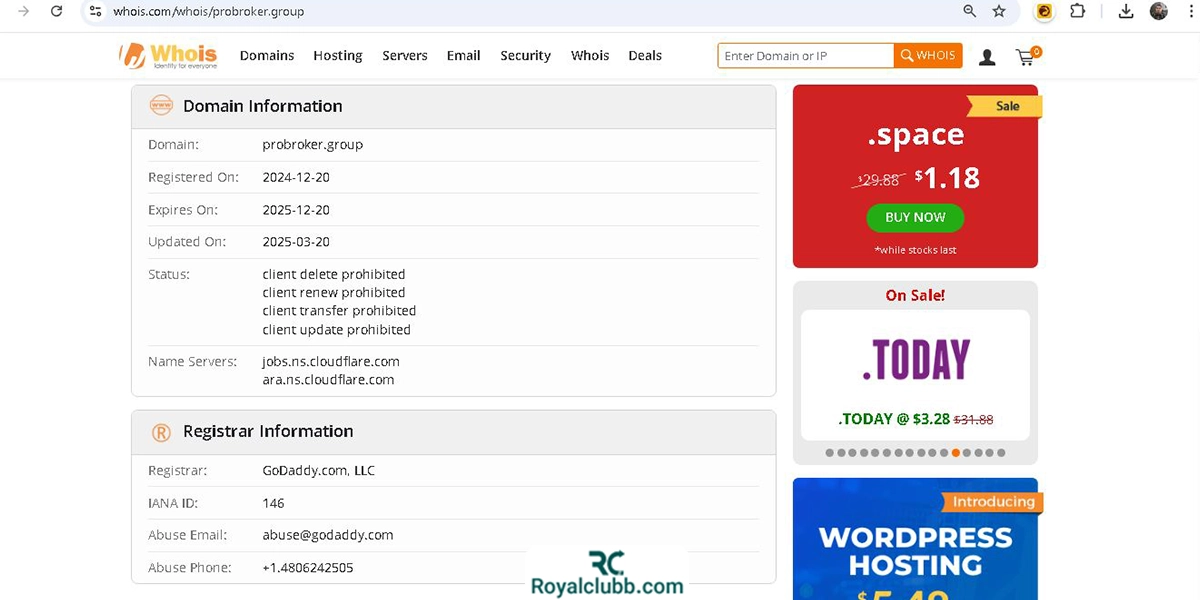
Task: Select the first carousel dot under .TODAY ad
Action: [x=830, y=453]
